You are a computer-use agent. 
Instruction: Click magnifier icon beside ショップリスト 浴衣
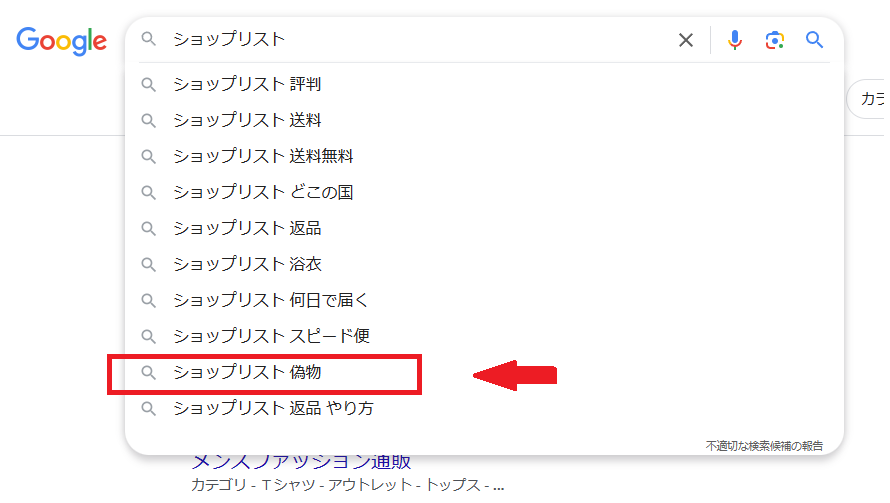(x=149, y=265)
